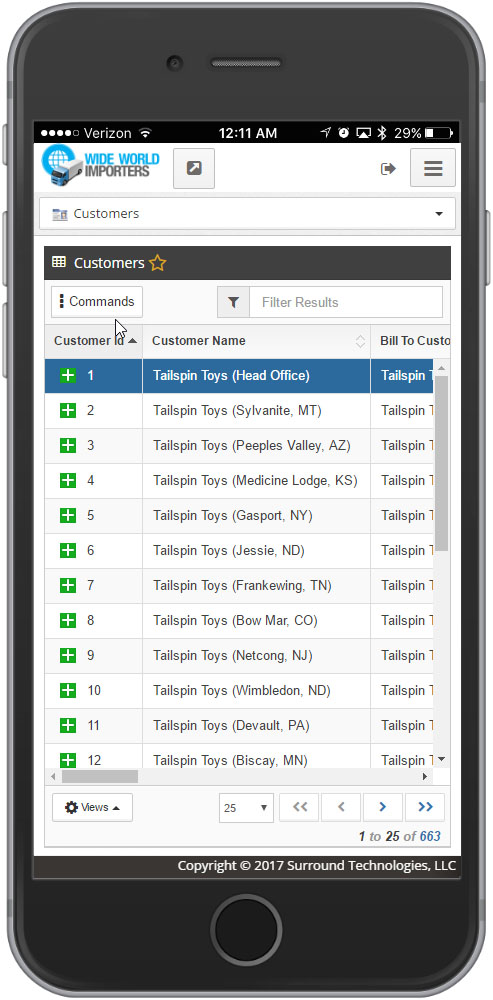Click the filter funnel icon
Image resolution: width=493 pixels, height=1000 pixels.
(x=233, y=302)
